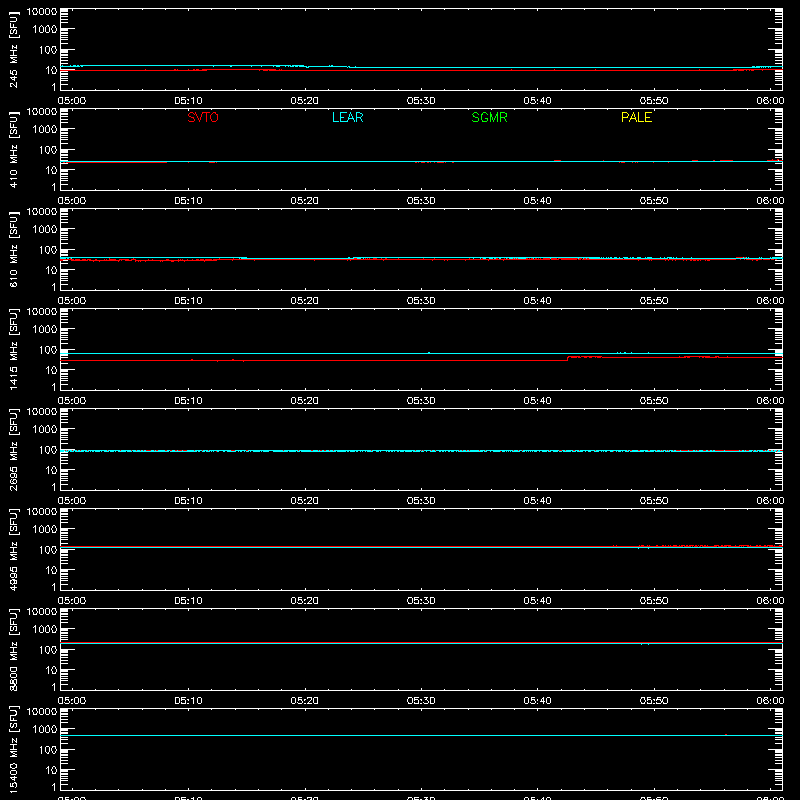
Task: Click 05:20 tick label below 410 MHz panel
Action: (305, 201)
